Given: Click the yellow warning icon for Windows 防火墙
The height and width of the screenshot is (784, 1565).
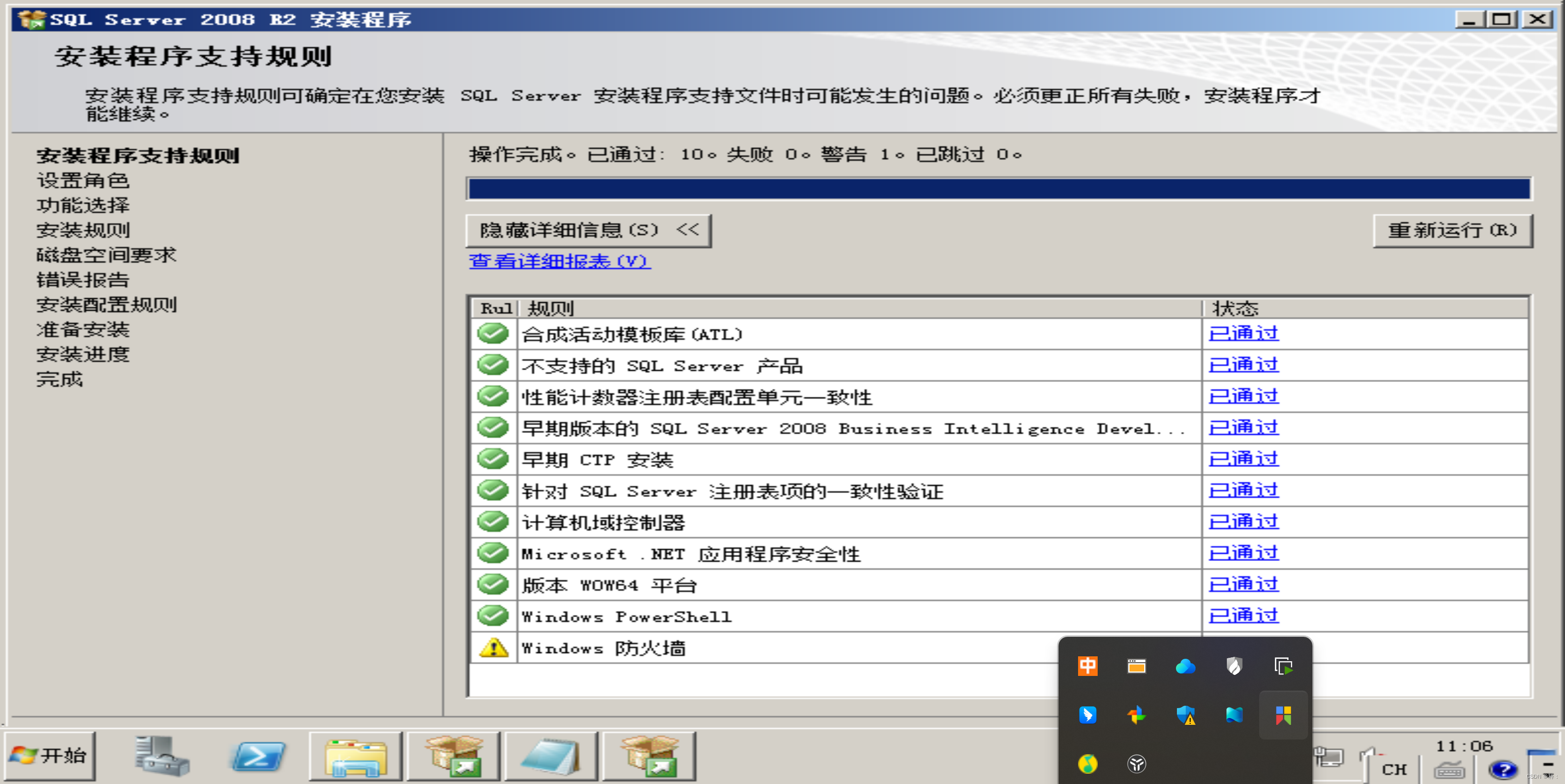Looking at the screenshot, I should pyautogui.click(x=494, y=648).
